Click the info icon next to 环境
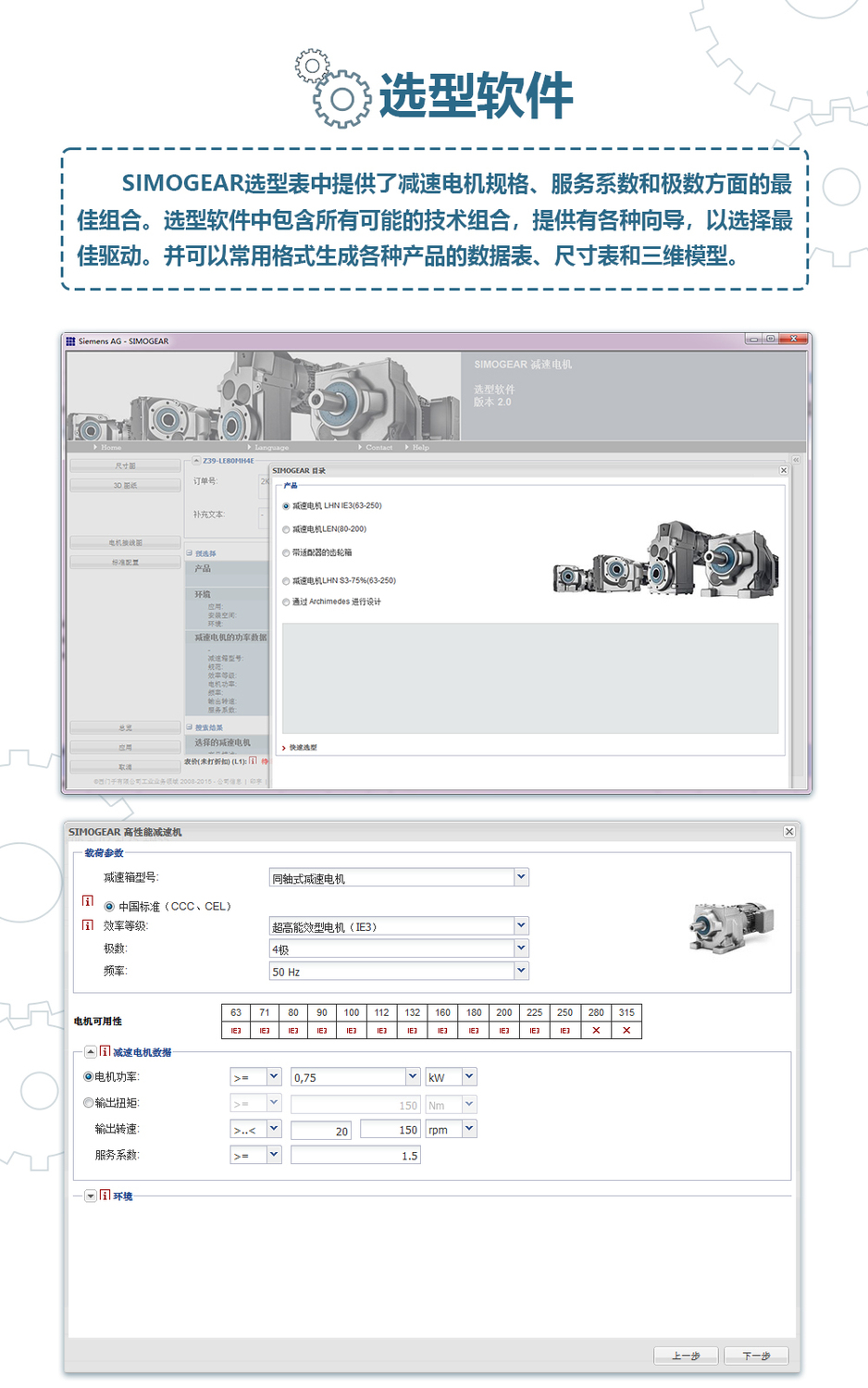The height and width of the screenshot is (1388, 868). pos(105,1196)
